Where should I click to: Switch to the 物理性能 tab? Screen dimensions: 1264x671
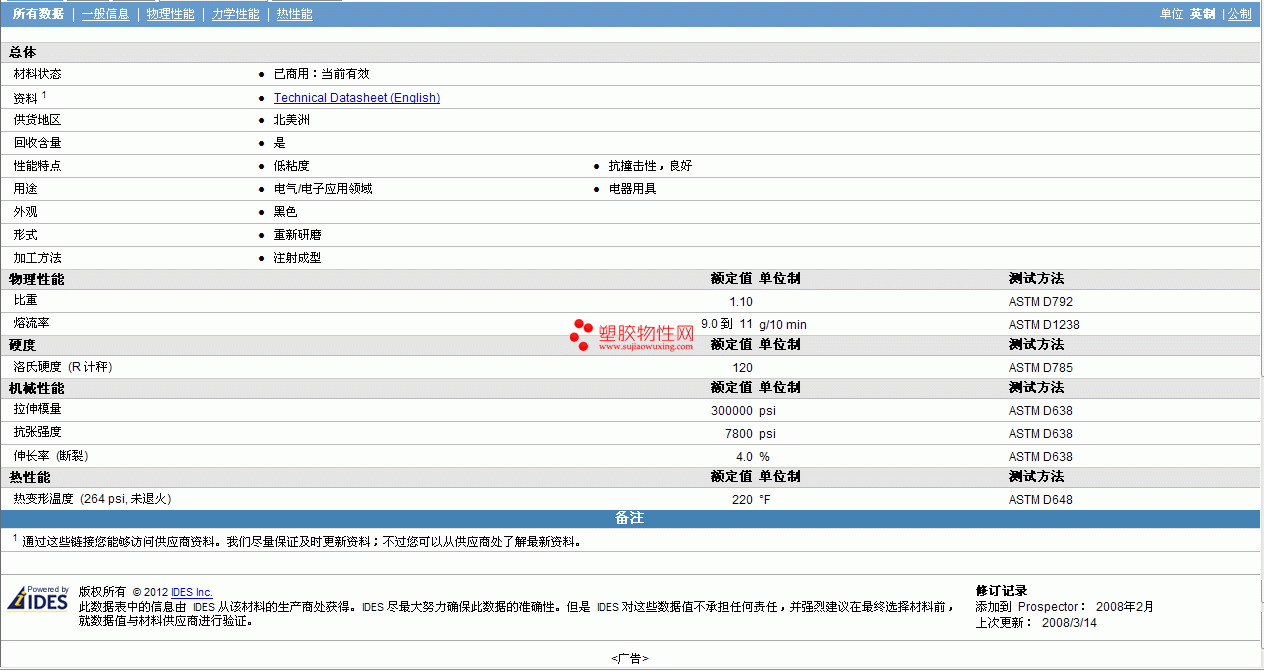coord(170,14)
